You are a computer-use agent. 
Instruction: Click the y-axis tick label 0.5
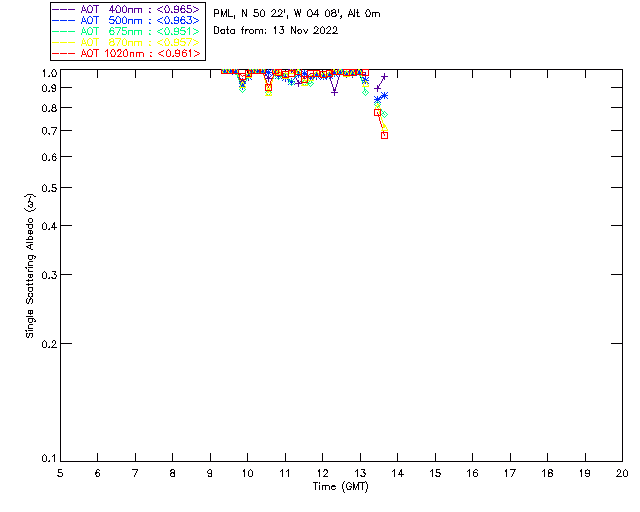click(x=49, y=188)
